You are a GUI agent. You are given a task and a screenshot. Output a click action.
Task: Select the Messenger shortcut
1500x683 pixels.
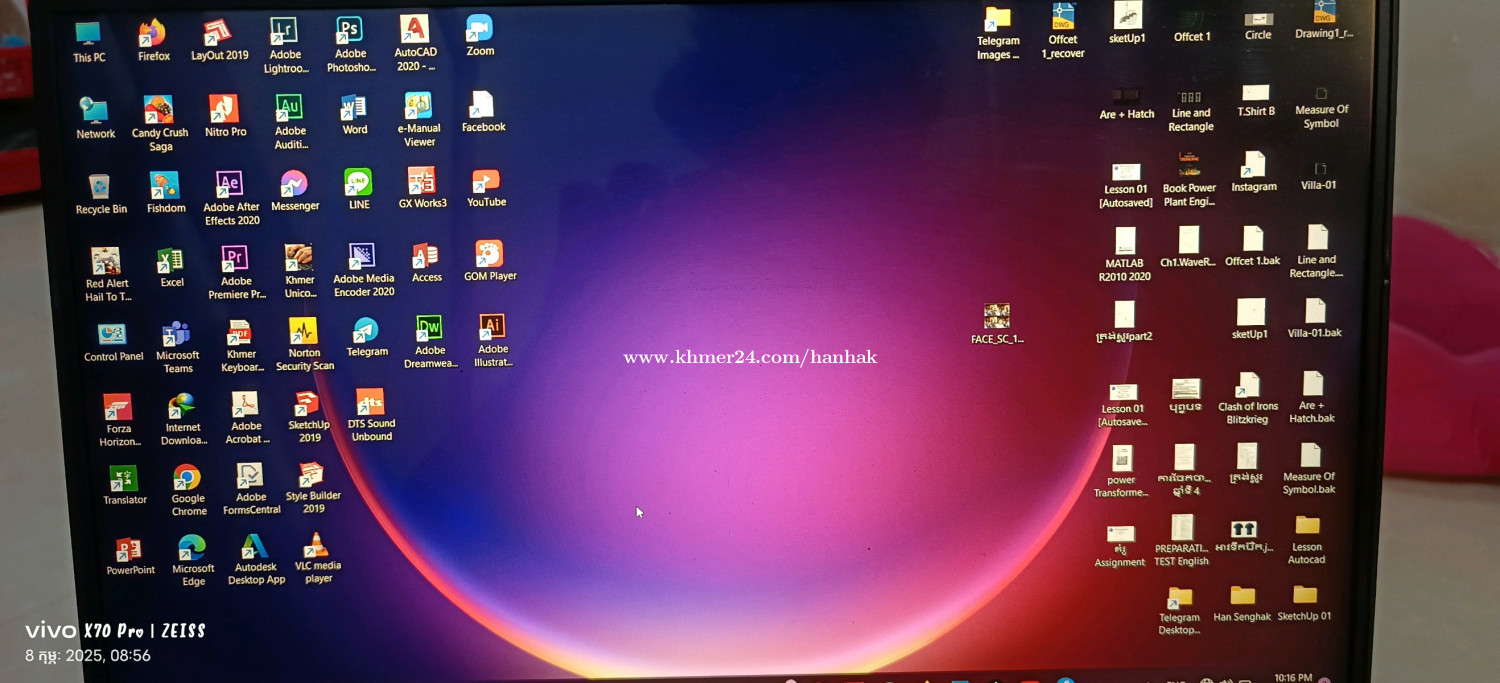pyautogui.click(x=295, y=190)
